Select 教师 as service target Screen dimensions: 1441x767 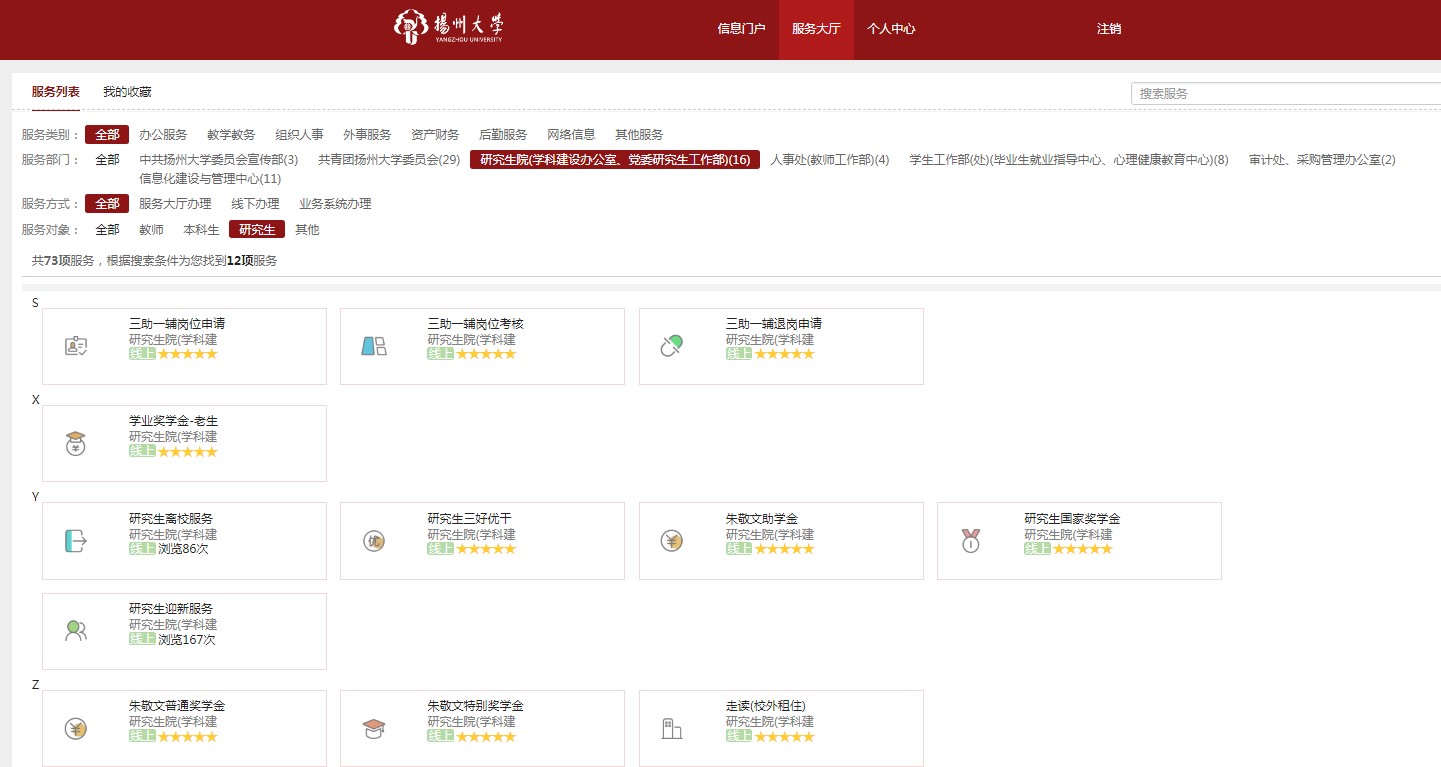point(151,230)
